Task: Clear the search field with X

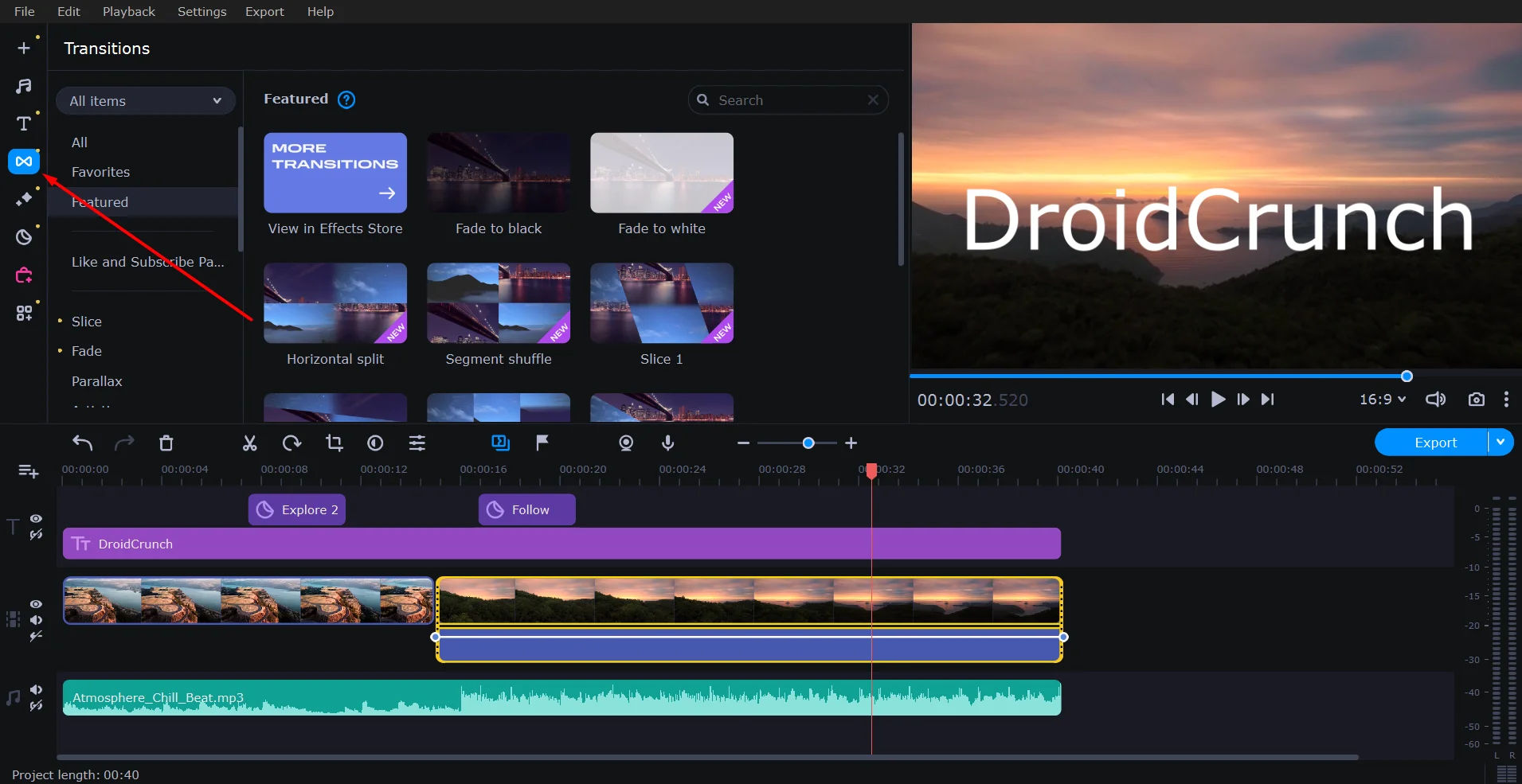Action: coord(873,99)
